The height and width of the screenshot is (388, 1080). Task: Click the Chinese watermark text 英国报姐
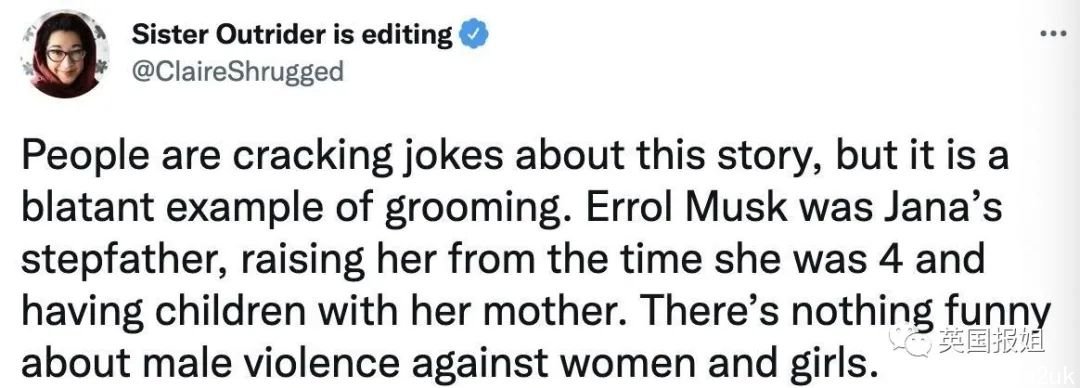(990, 340)
